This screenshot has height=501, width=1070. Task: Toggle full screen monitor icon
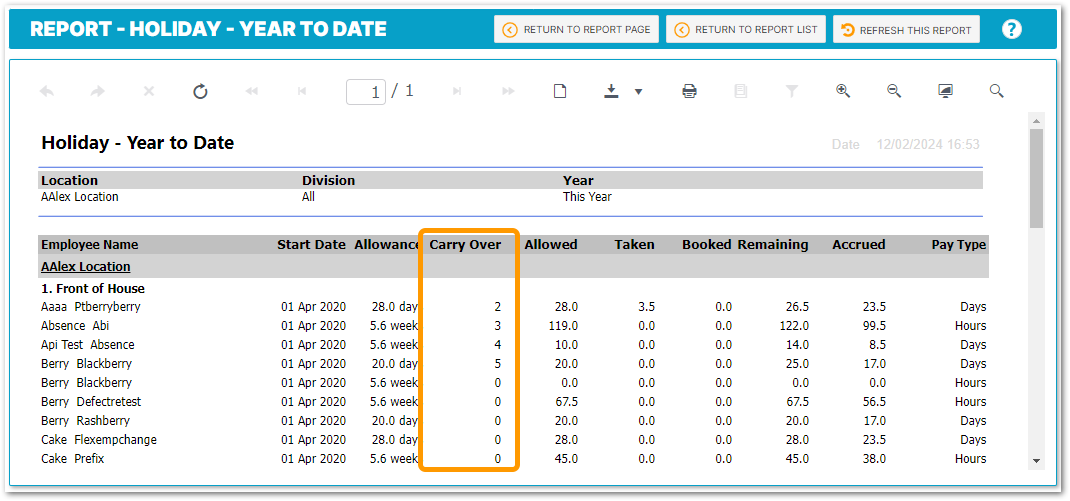point(945,91)
